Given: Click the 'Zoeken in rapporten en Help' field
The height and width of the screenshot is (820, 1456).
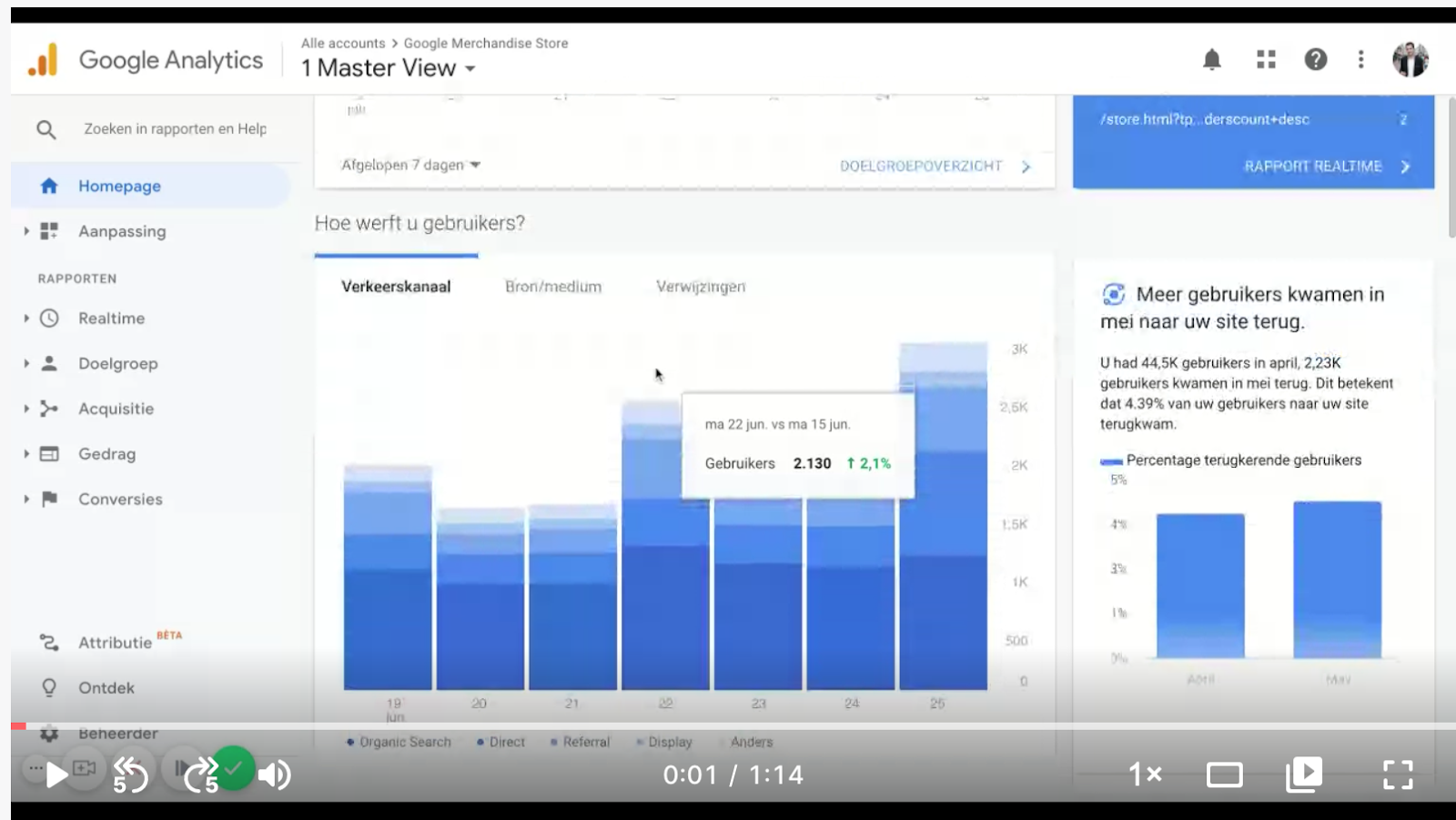Looking at the screenshot, I should 175,129.
